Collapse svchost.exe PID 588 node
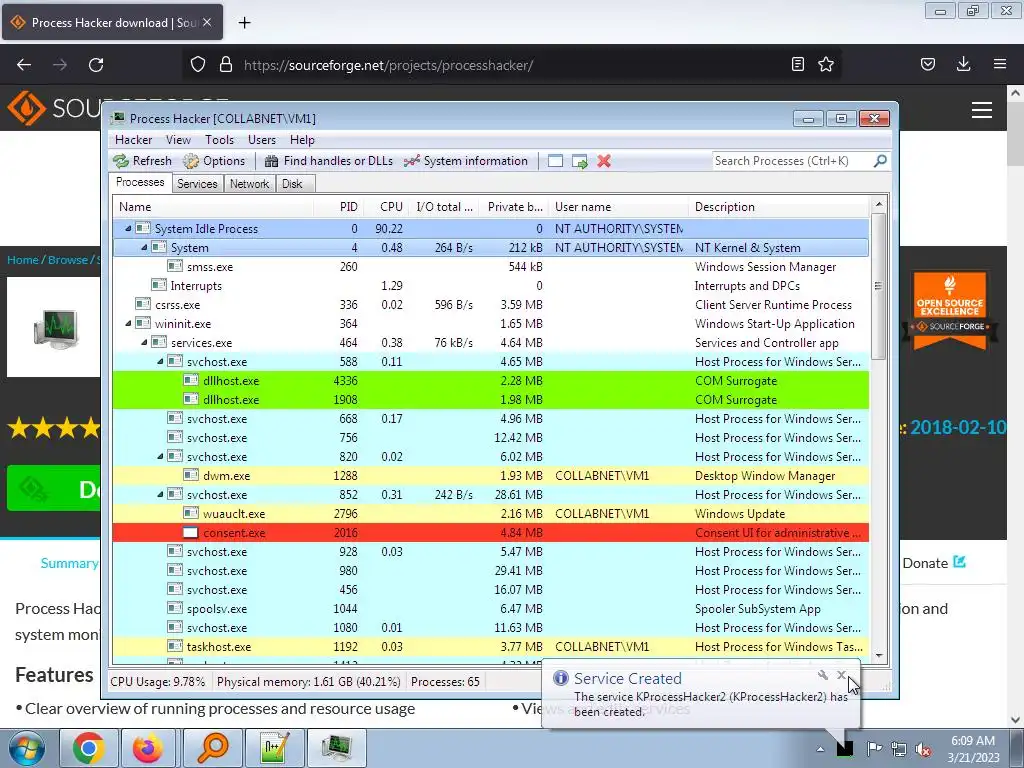 click(160, 361)
